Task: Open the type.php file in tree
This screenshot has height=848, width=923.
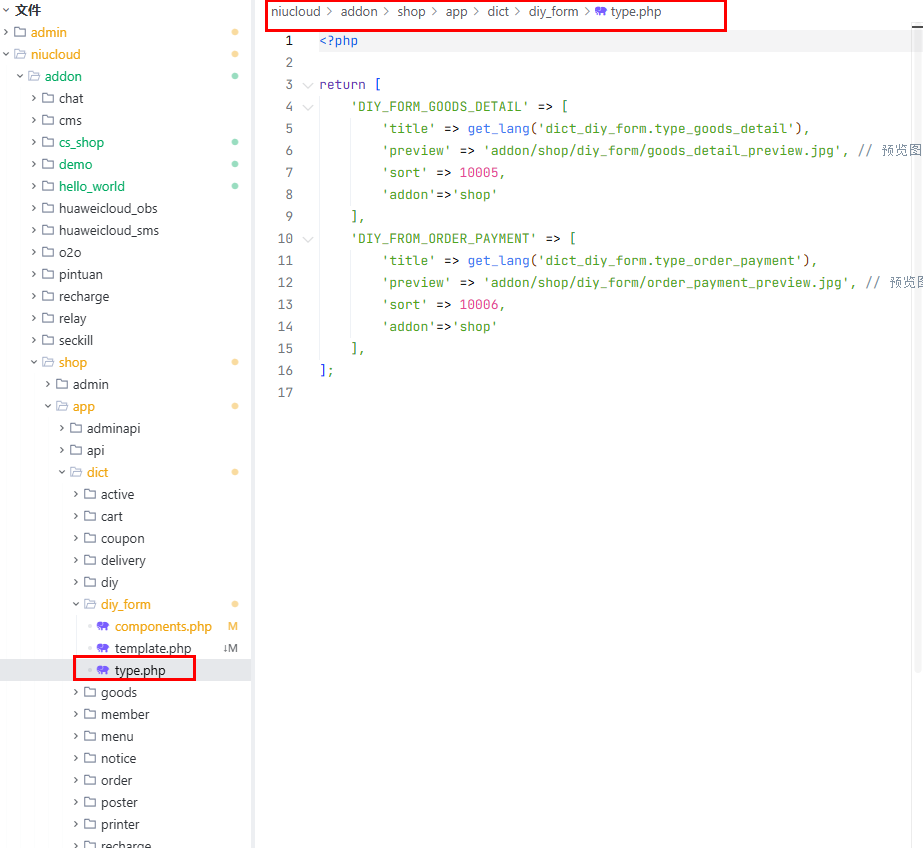Action: click(x=140, y=671)
